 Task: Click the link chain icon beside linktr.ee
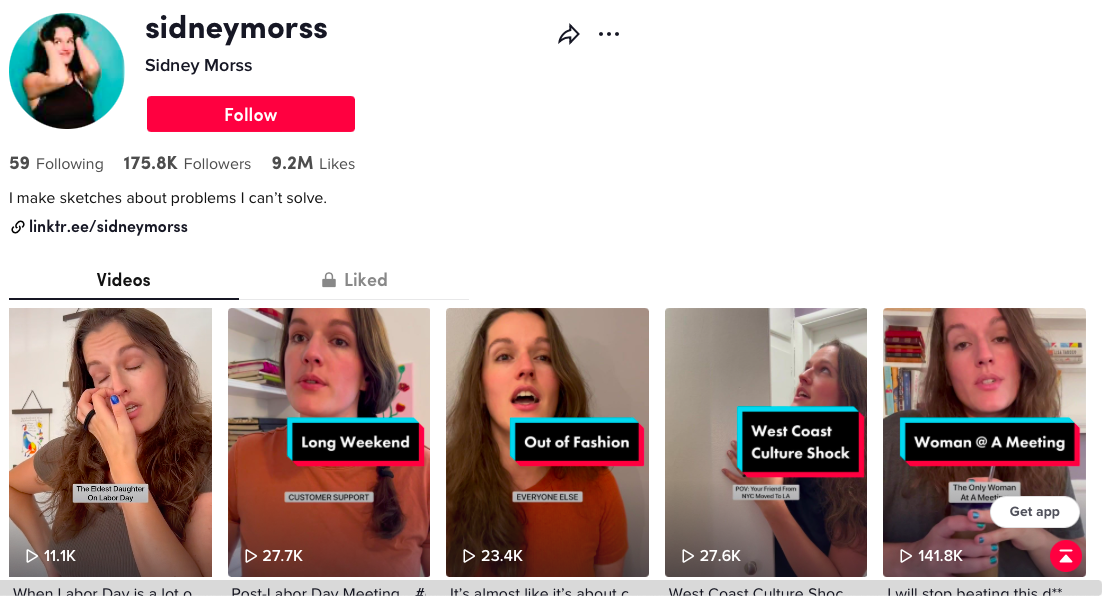click(18, 227)
